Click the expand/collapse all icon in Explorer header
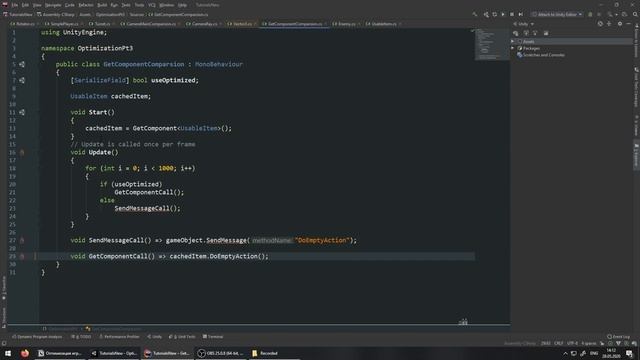Viewport: 640px width, 360px height. [609, 24]
